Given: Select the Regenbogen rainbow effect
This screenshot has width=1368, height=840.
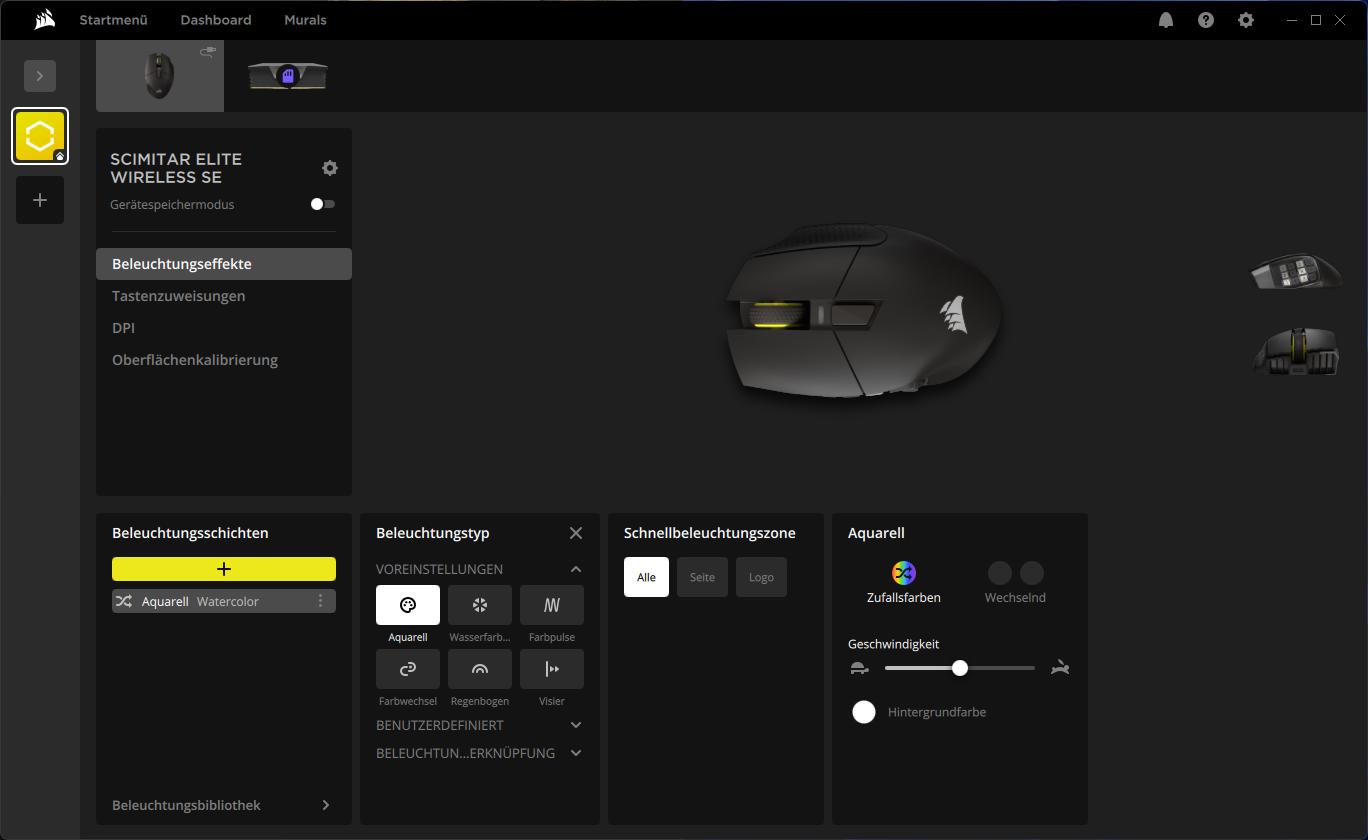Looking at the screenshot, I should tap(479, 669).
